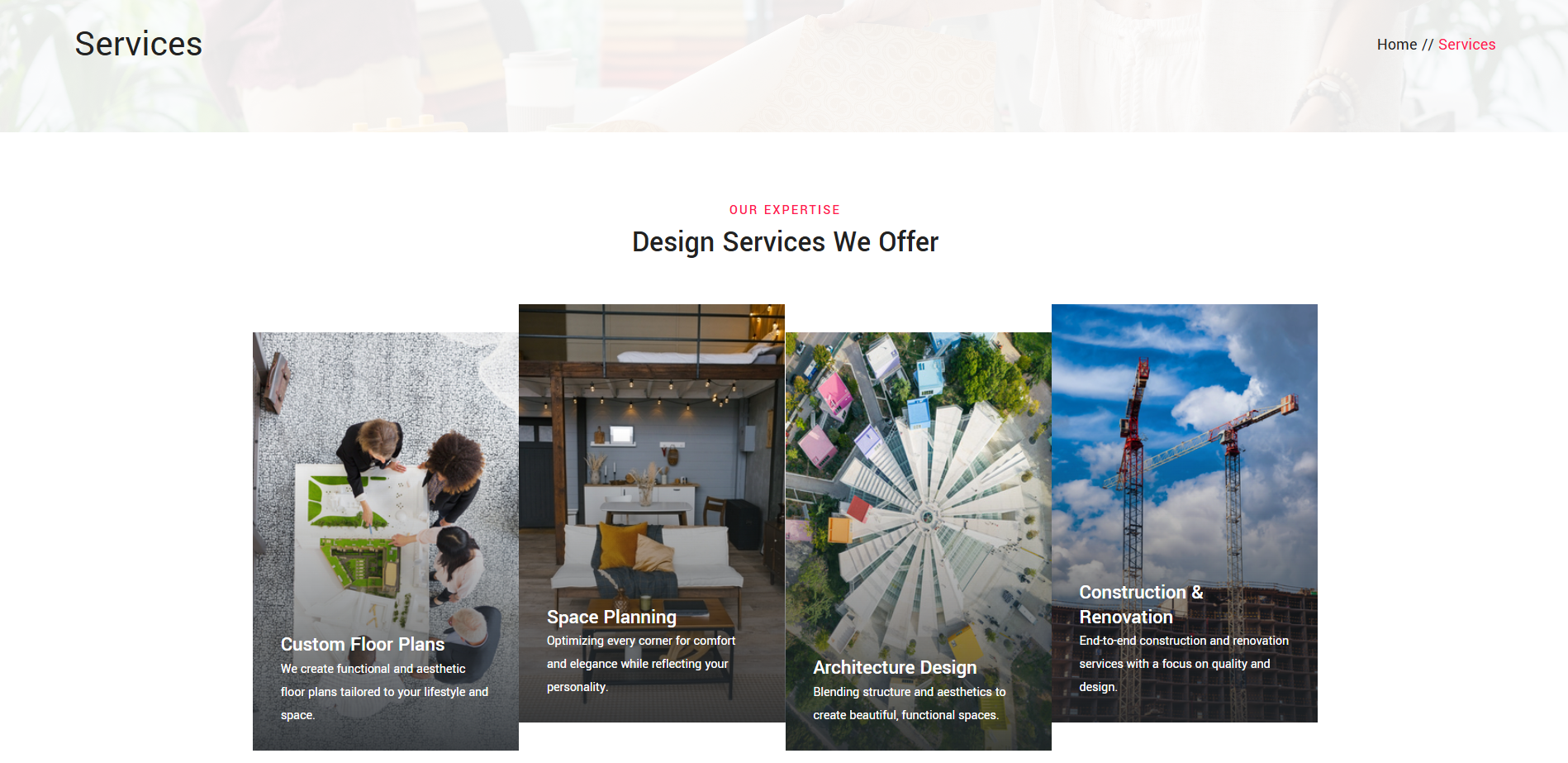Click the Design Services We Offer heading

(x=785, y=241)
